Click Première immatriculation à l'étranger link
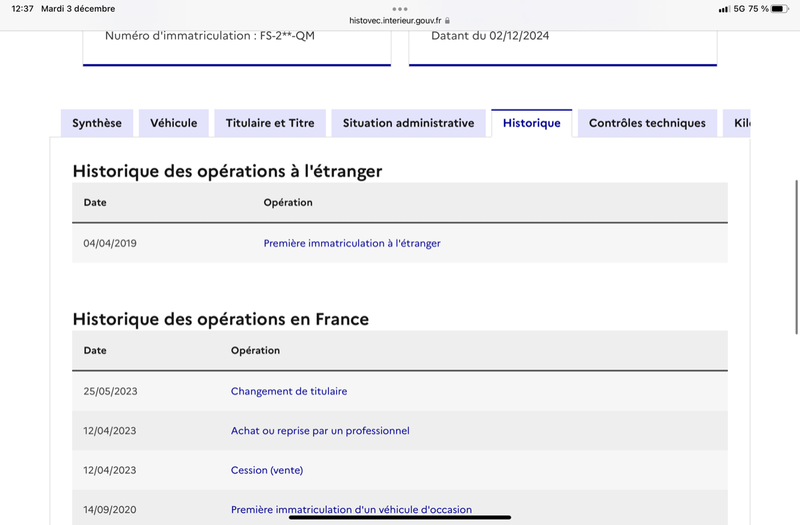 352,243
